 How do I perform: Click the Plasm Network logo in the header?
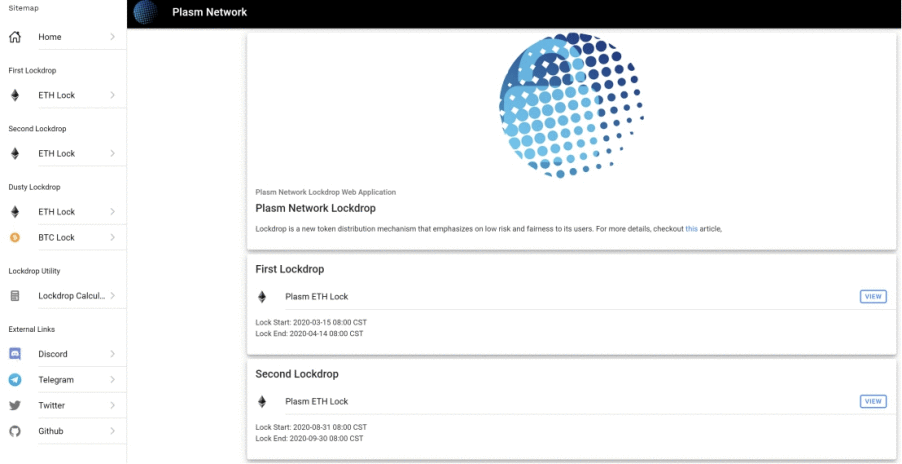tap(146, 13)
